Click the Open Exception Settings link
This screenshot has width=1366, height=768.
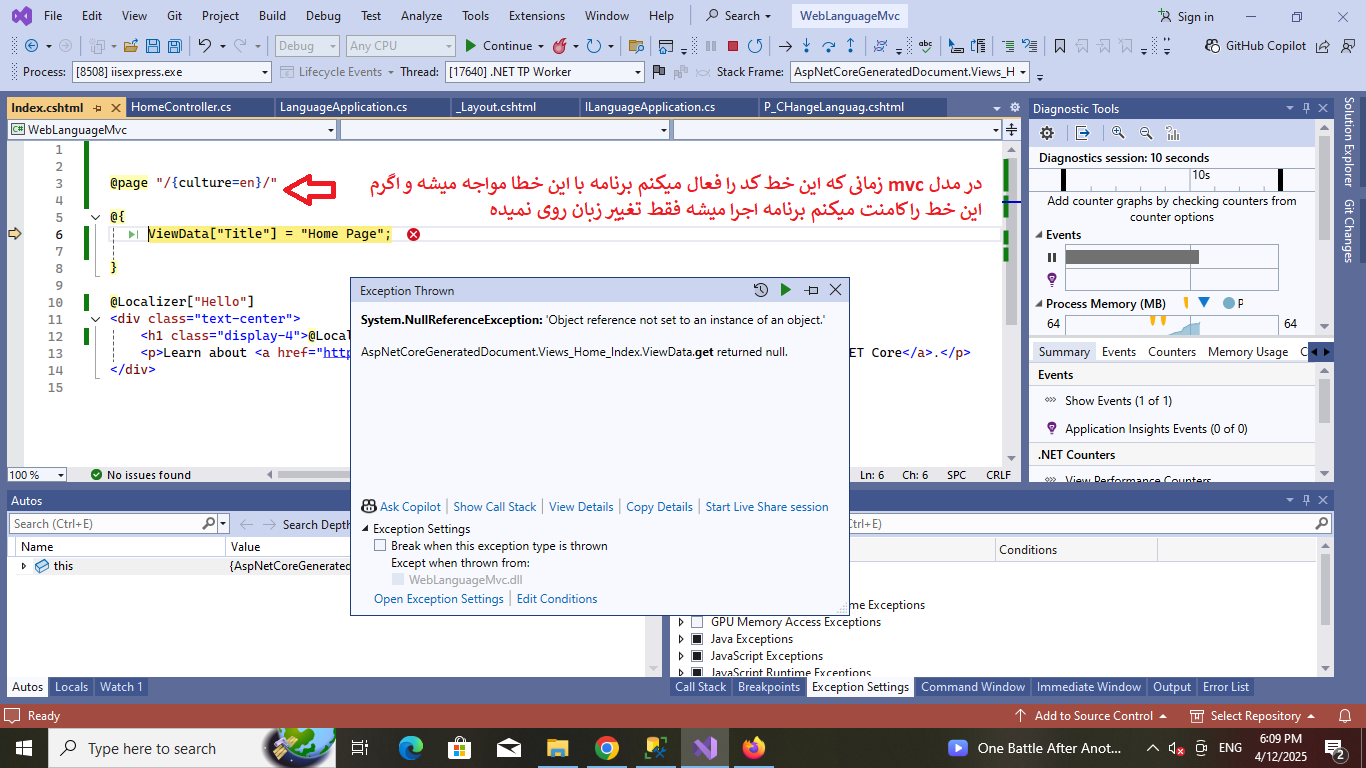point(439,599)
